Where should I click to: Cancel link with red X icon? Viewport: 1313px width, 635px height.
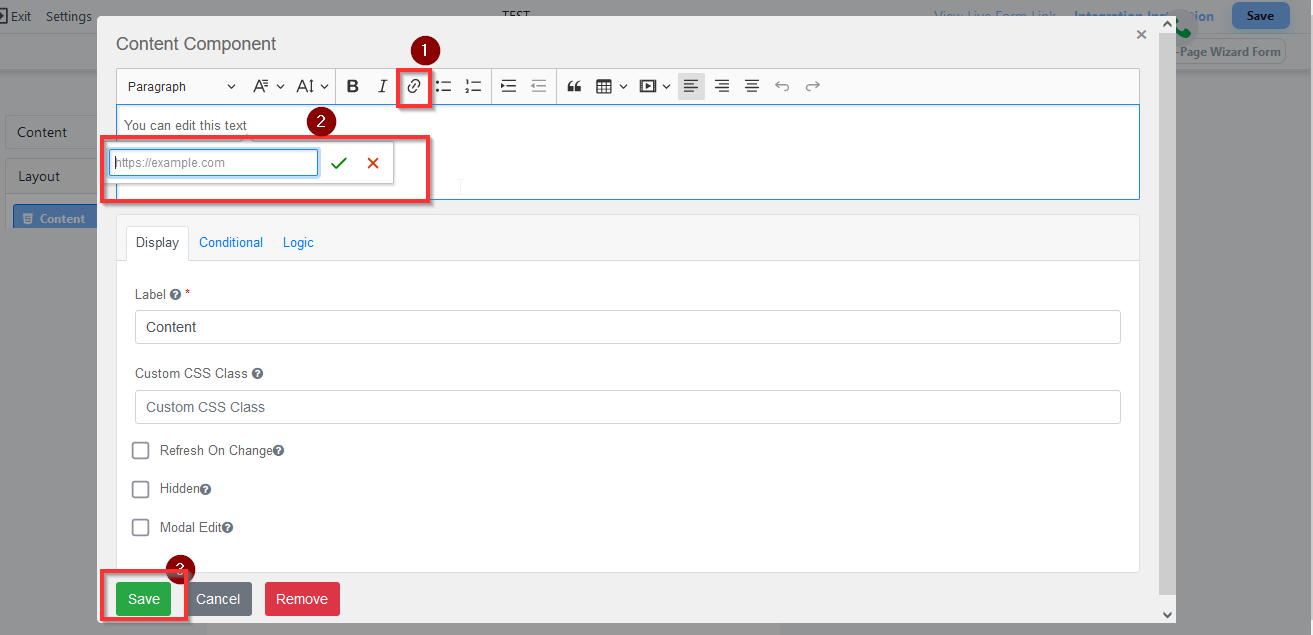click(373, 163)
